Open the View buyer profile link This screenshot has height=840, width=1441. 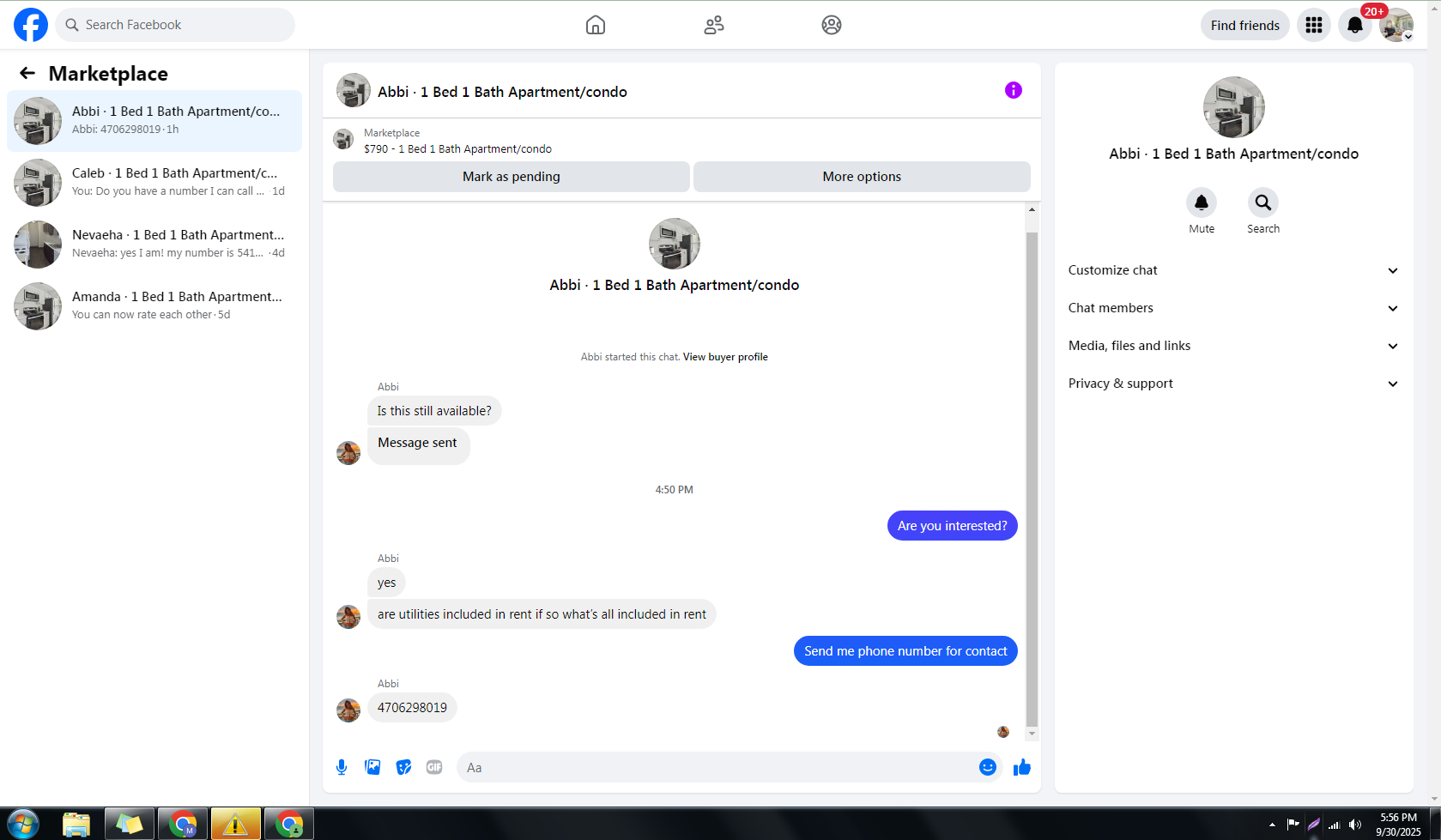pos(725,357)
